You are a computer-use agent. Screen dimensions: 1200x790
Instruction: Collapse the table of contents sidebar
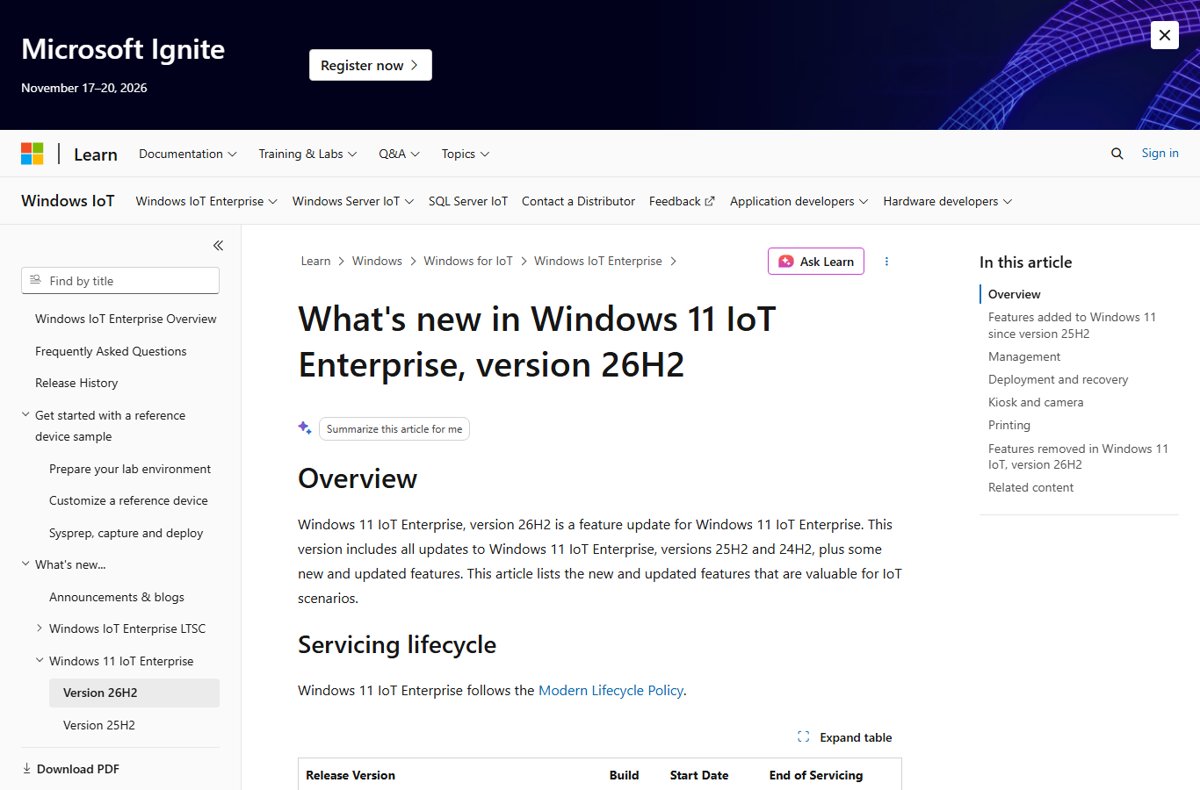point(218,245)
